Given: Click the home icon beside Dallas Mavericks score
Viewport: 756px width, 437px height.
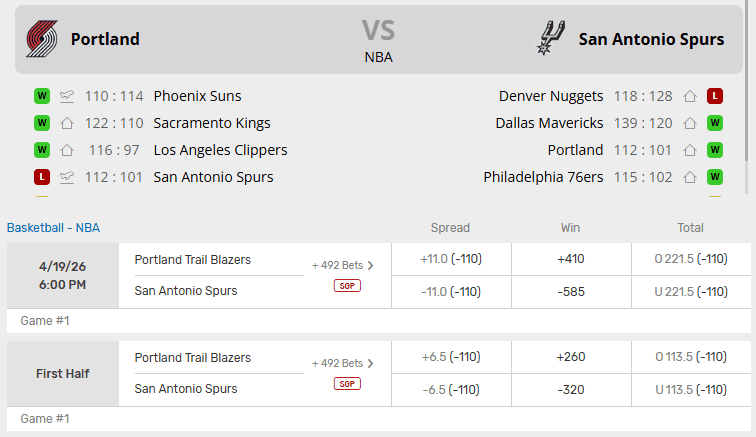Looking at the screenshot, I should [x=689, y=124].
